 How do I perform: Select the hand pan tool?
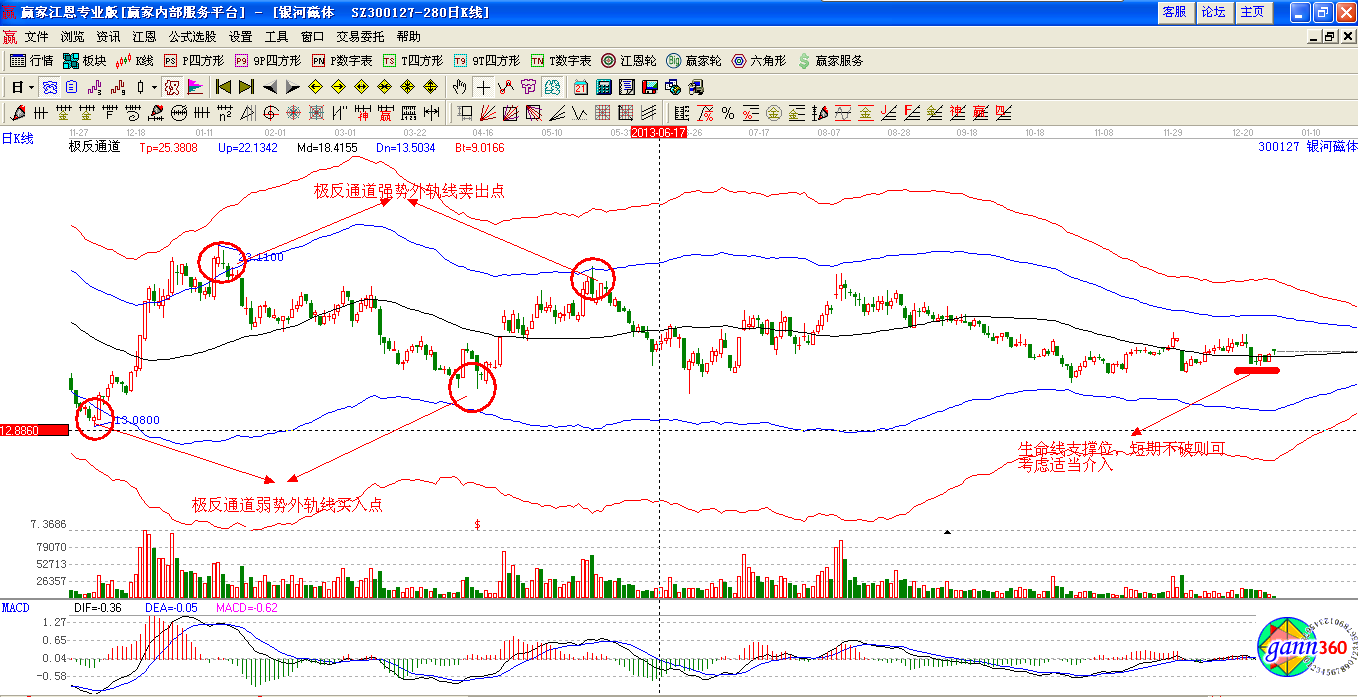[x=460, y=87]
